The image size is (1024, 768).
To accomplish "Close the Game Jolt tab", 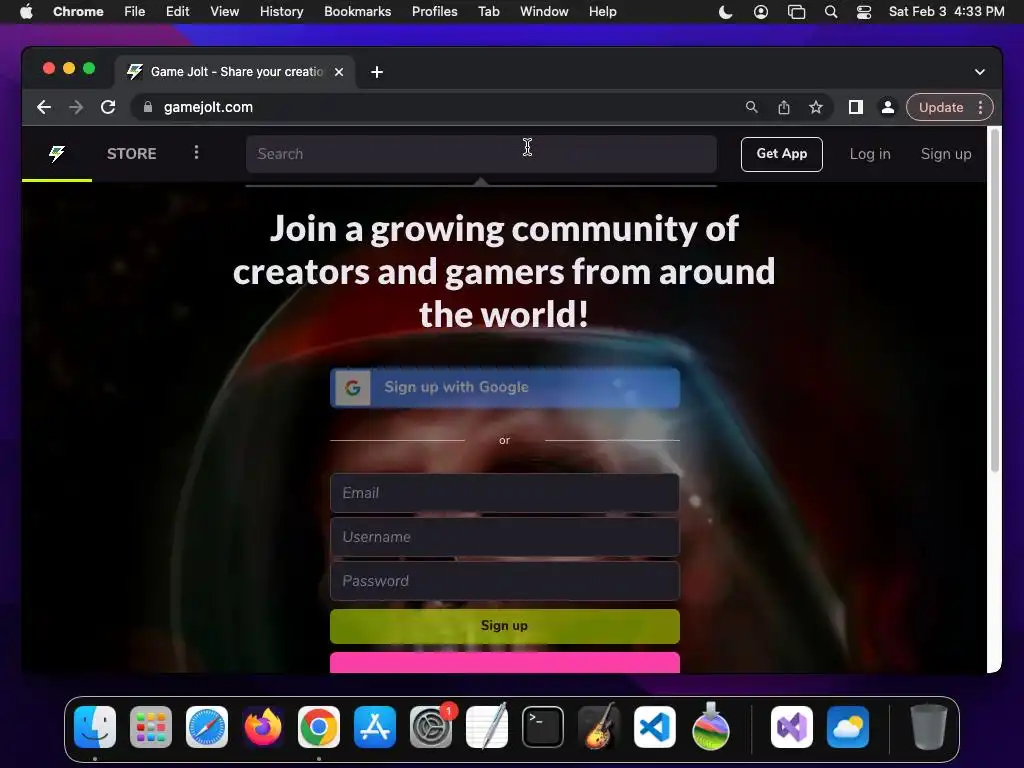I will click(x=339, y=72).
